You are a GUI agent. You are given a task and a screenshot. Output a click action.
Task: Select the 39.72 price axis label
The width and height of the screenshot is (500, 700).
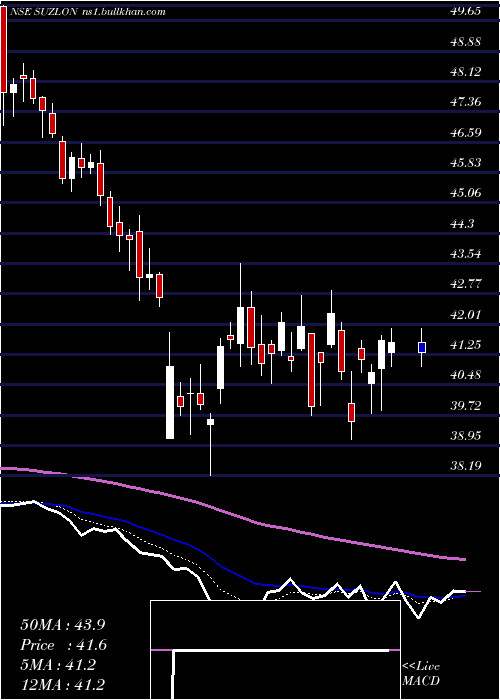(465, 405)
